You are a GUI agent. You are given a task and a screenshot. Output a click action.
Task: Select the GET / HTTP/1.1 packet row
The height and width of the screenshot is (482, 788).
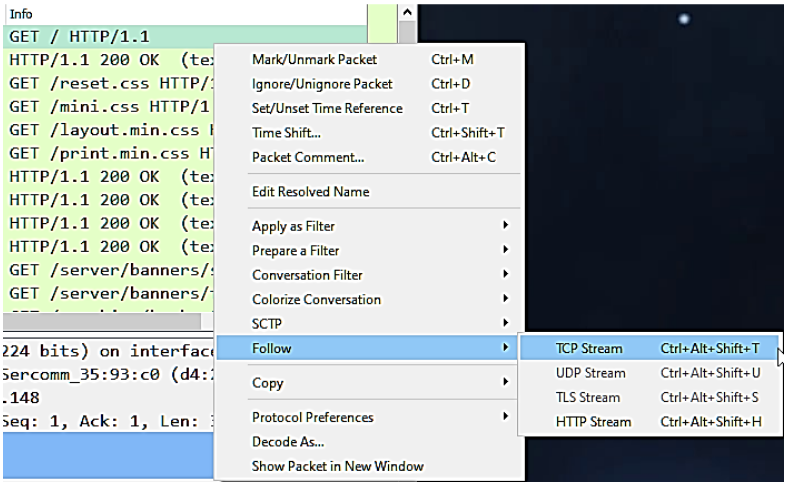[185, 37]
